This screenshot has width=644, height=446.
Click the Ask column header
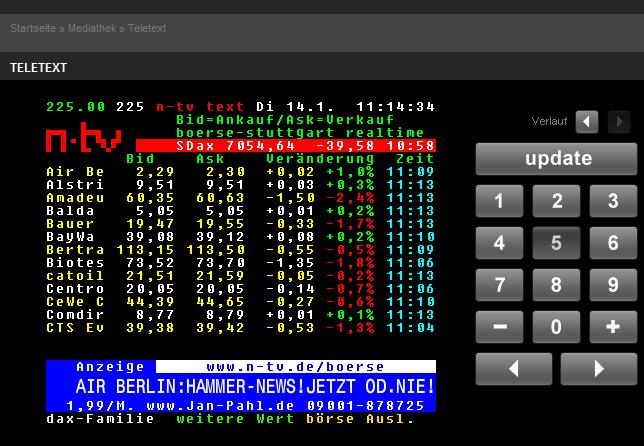[210, 159]
